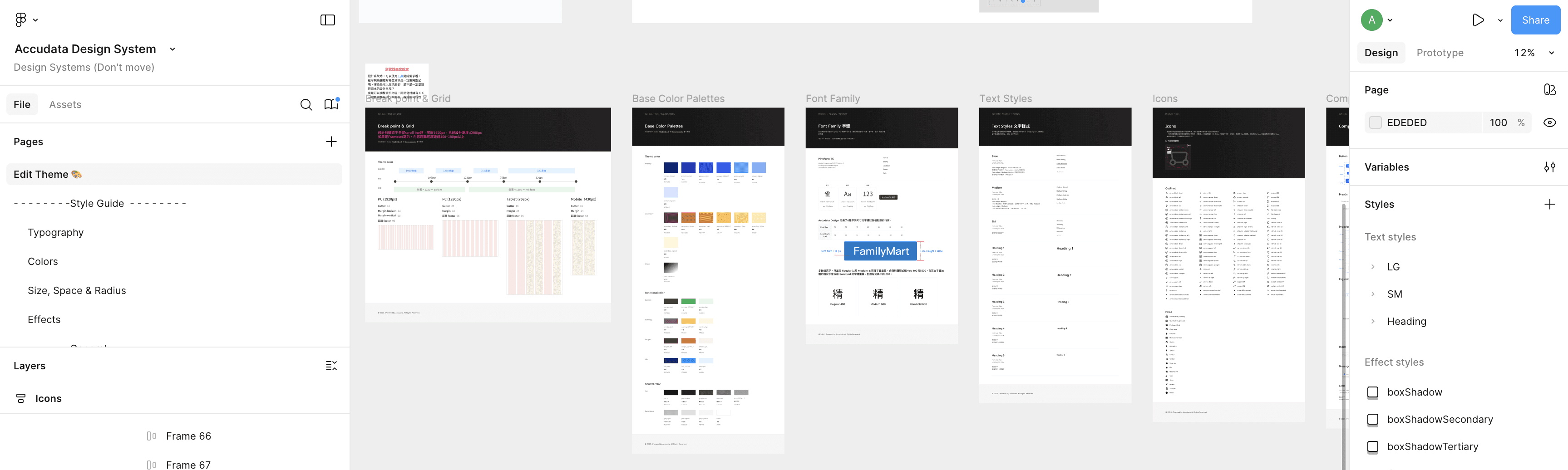This screenshot has height=470, width=1568.
Task: Click the Base Color Palettes frame label
Action: (678, 98)
